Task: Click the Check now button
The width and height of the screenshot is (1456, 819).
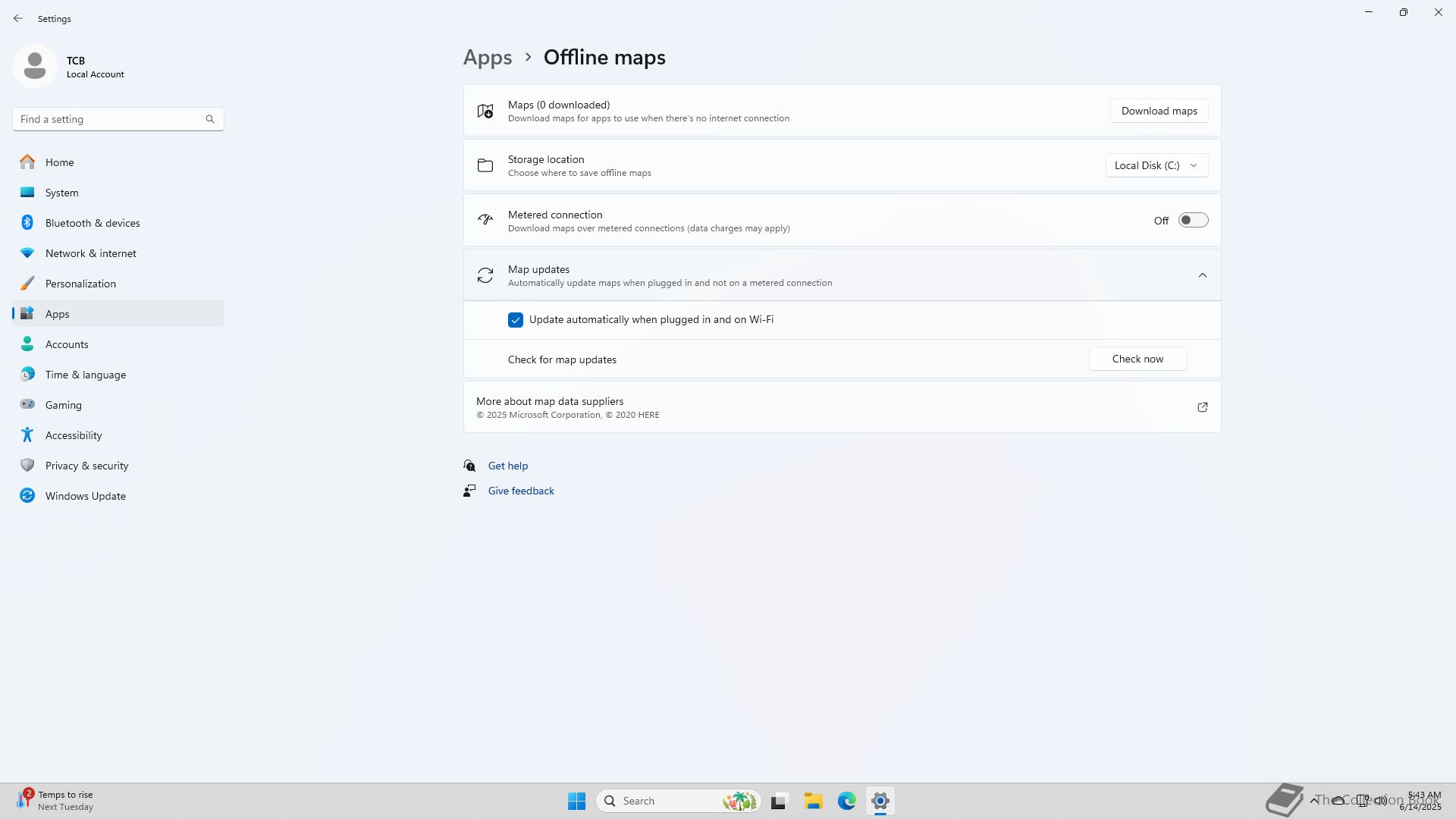Action: (1137, 359)
